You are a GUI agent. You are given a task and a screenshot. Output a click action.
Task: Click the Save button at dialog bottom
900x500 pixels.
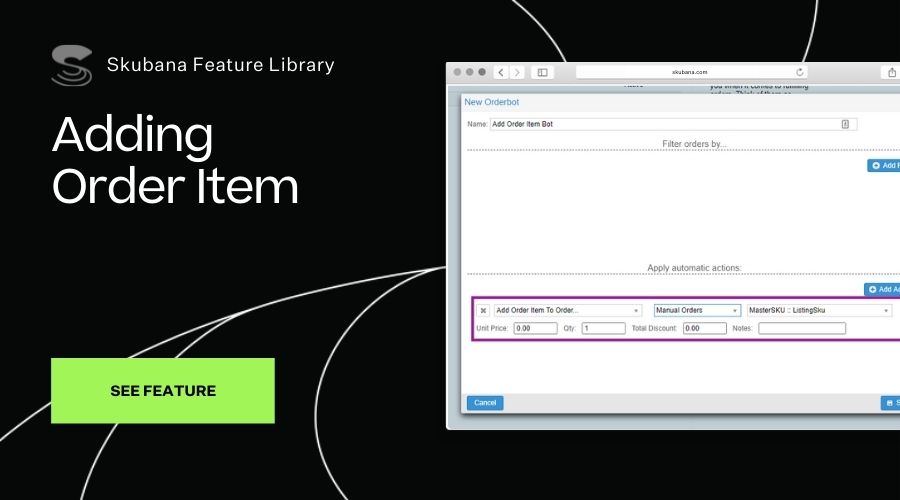[x=891, y=403]
